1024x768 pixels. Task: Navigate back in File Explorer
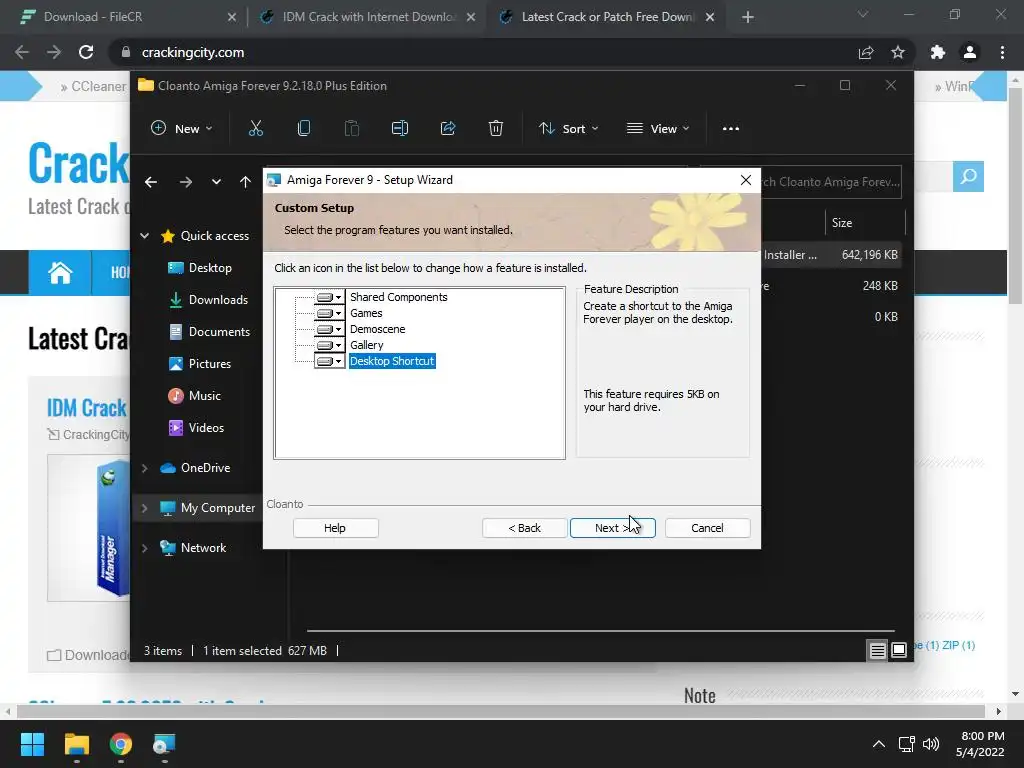click(151, 182)
